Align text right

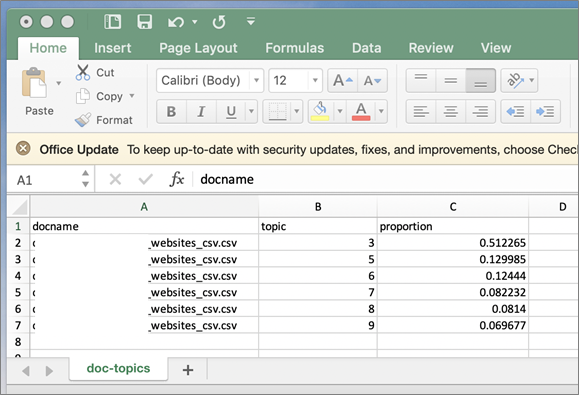(480, 111)
